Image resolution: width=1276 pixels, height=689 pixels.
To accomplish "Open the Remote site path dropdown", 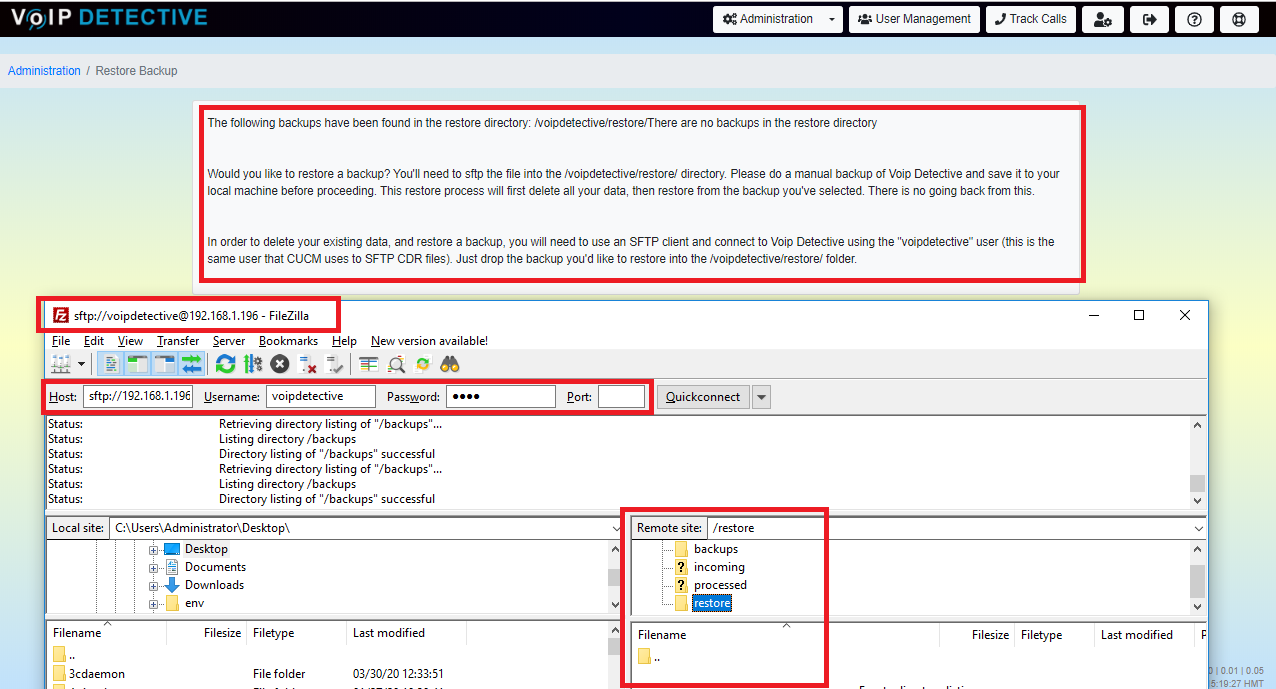I will click(1199, 528).
